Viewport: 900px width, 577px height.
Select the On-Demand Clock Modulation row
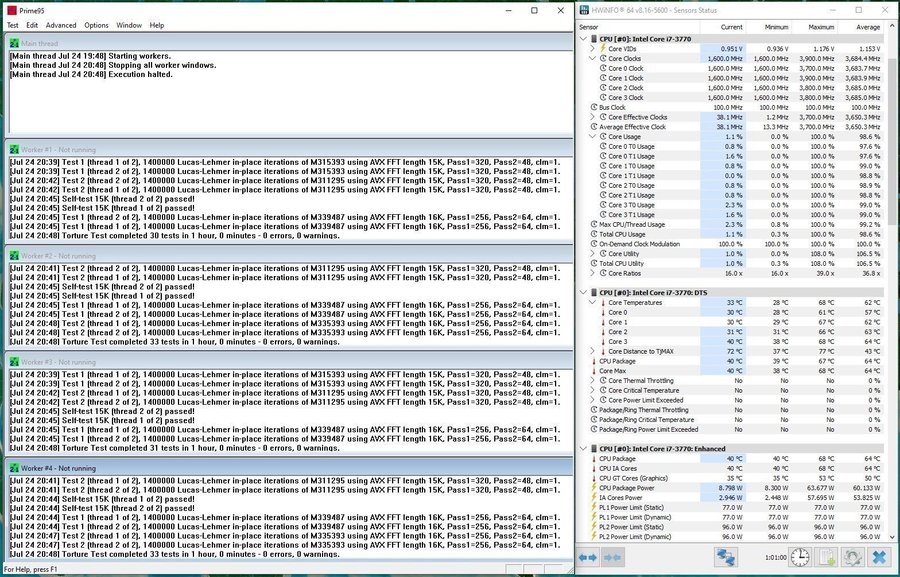(732, 244)
